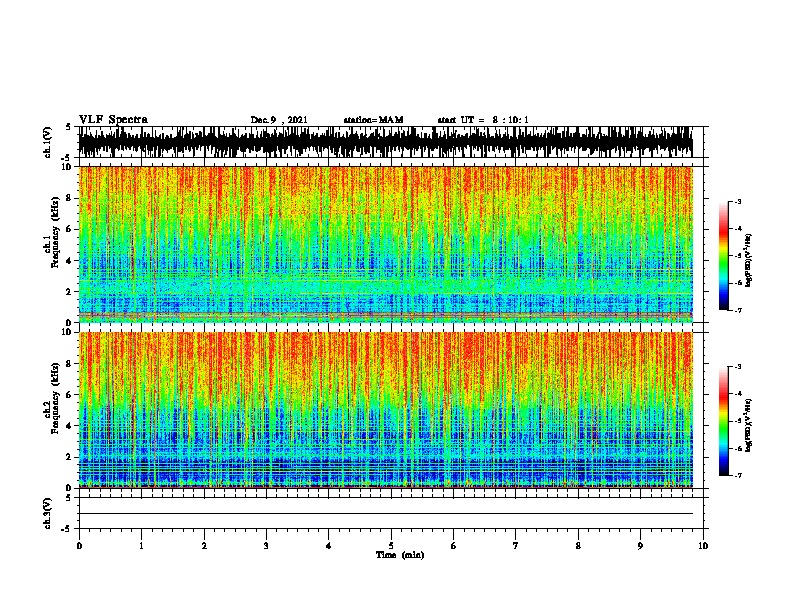
Task: Click the "3" tick label on time axis
Action: coord(266,546)
